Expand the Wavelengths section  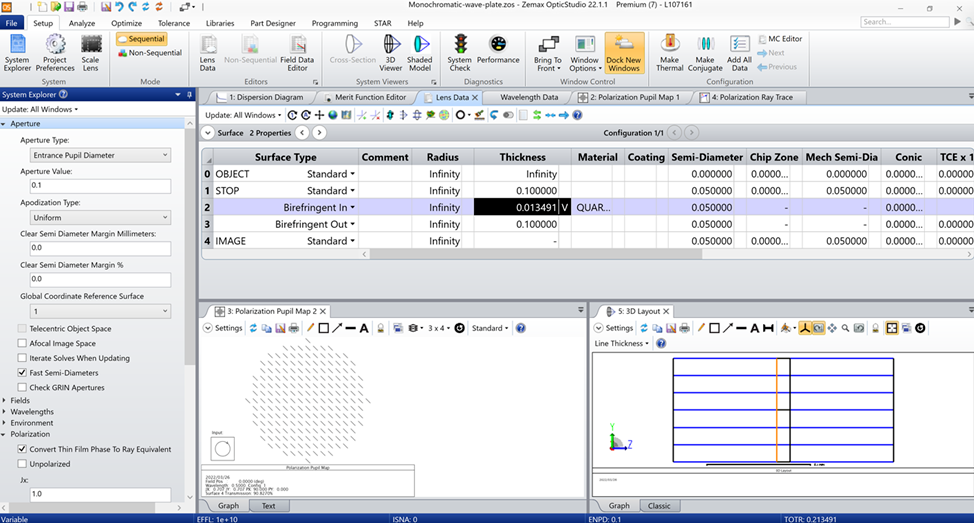(32, 412)
